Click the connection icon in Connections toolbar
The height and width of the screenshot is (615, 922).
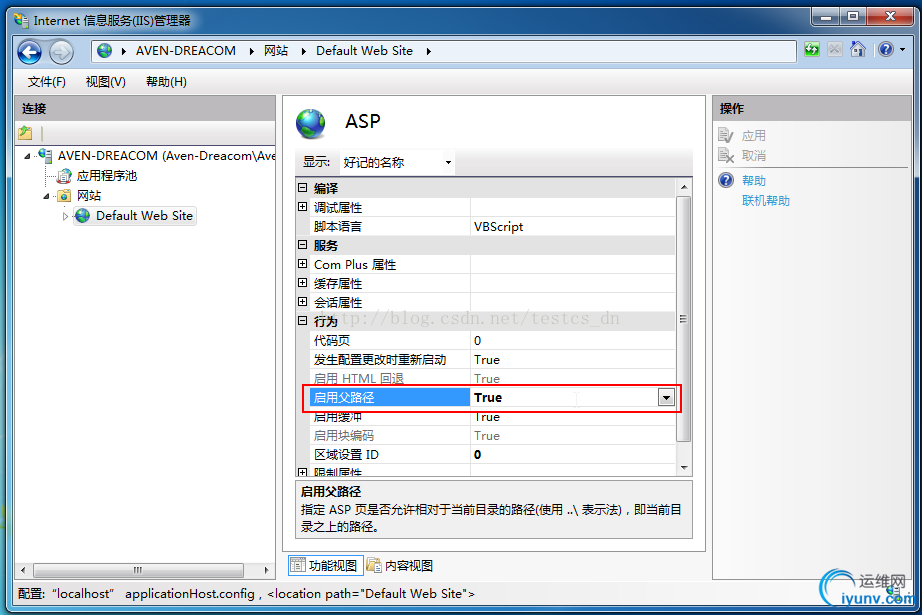point(25,133)
